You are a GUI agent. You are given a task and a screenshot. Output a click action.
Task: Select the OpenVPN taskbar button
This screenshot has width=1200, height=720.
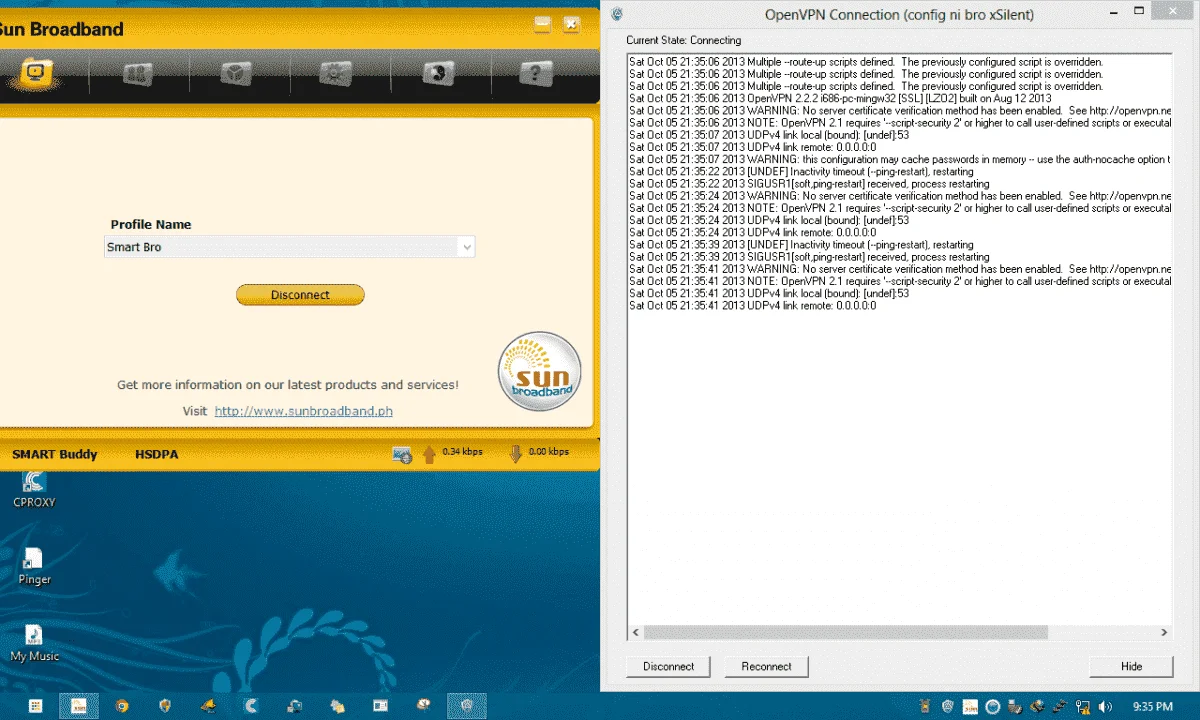(x=467, y=706)
